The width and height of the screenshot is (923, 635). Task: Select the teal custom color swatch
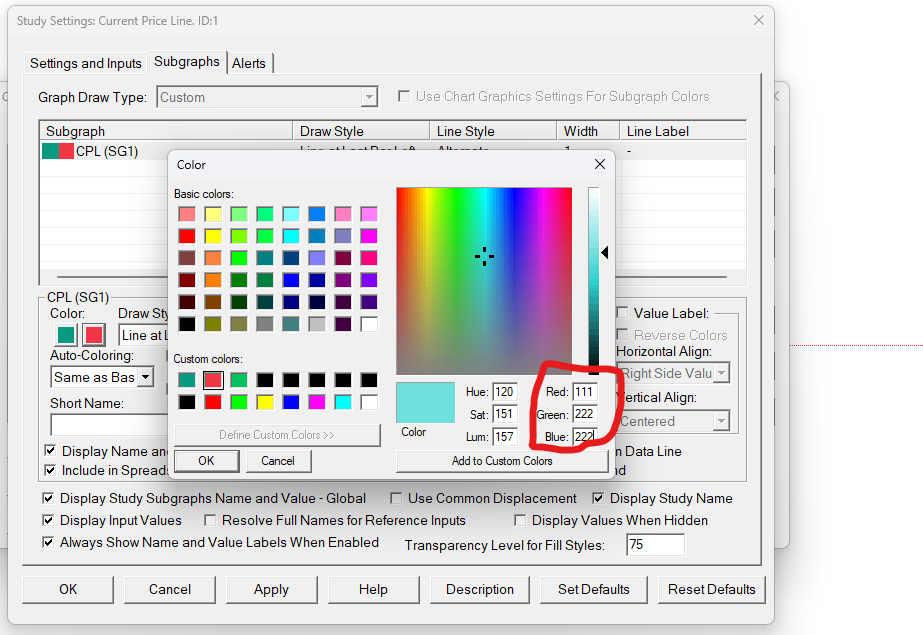tap(187, 380)
